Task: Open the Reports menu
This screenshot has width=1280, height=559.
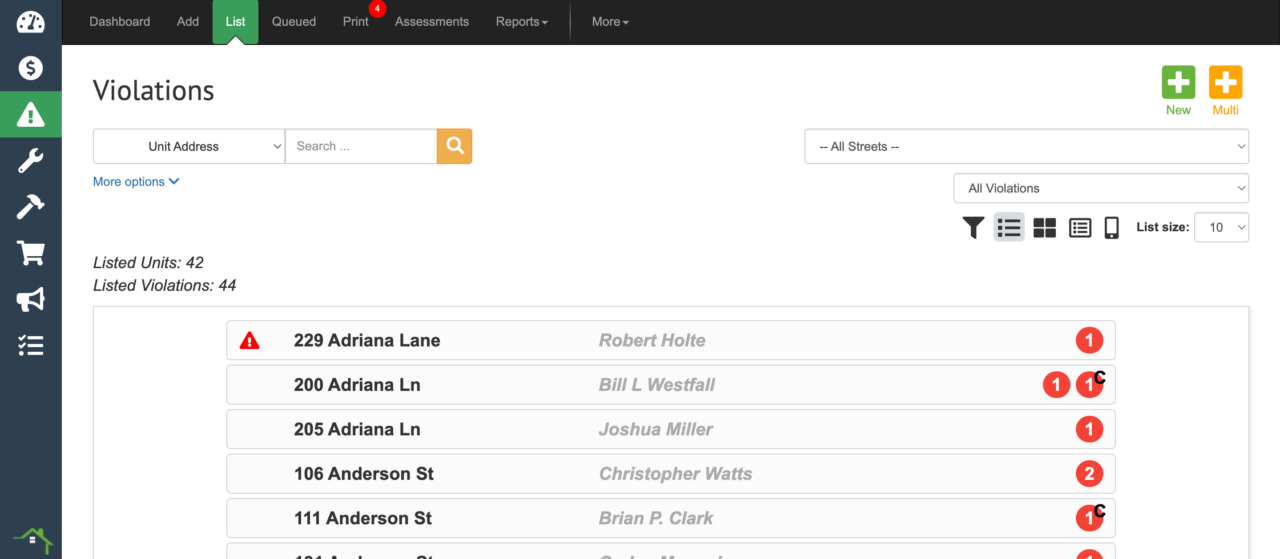Action: click(521, 22)
